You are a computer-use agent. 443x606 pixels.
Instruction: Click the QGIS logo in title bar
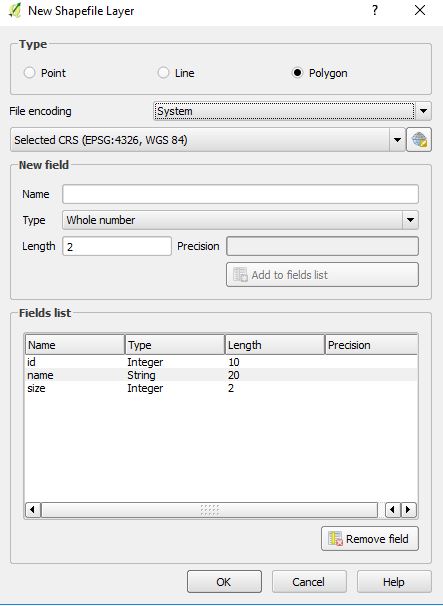click(x=14, y=10)
